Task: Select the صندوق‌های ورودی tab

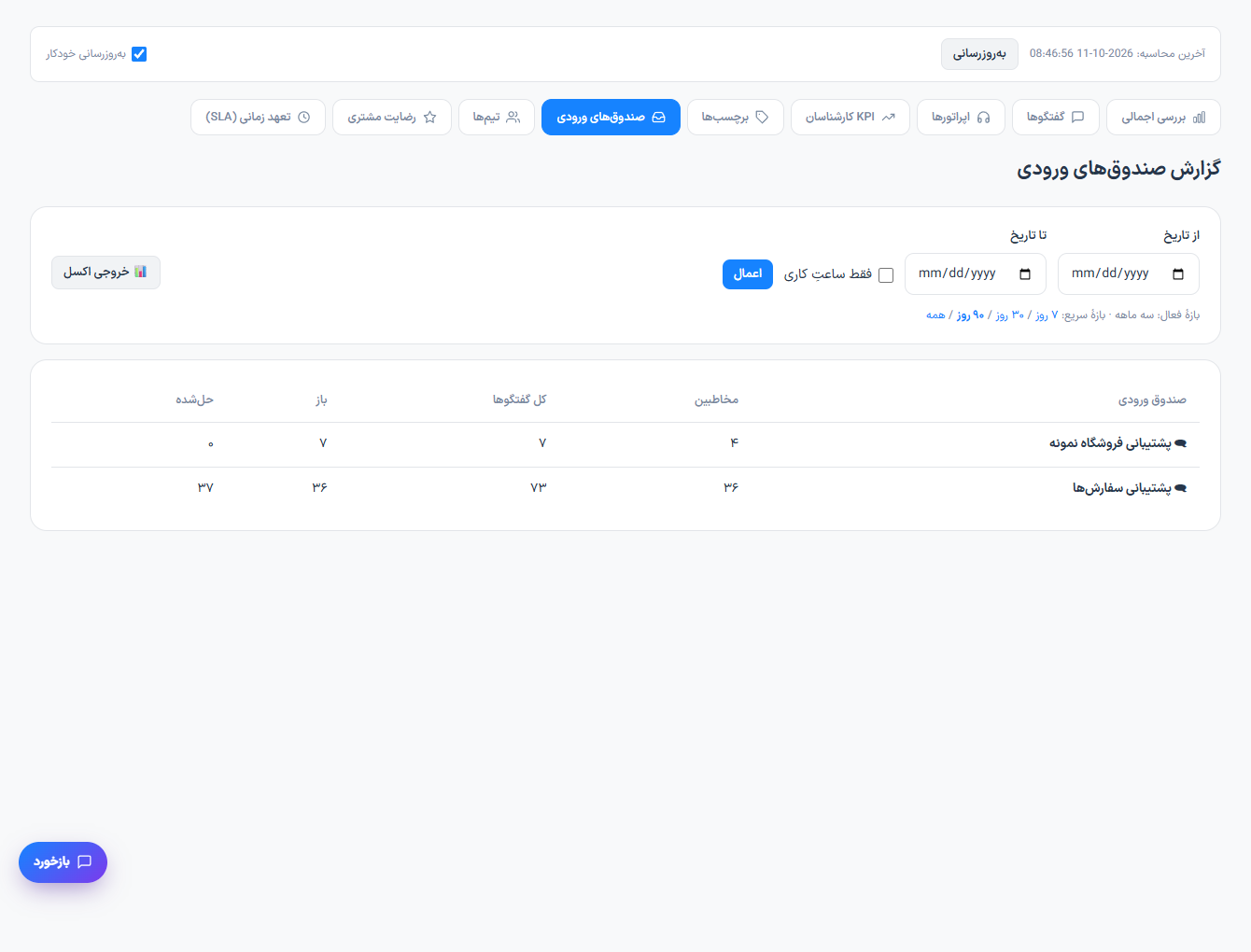Action: tap(611, 118)
